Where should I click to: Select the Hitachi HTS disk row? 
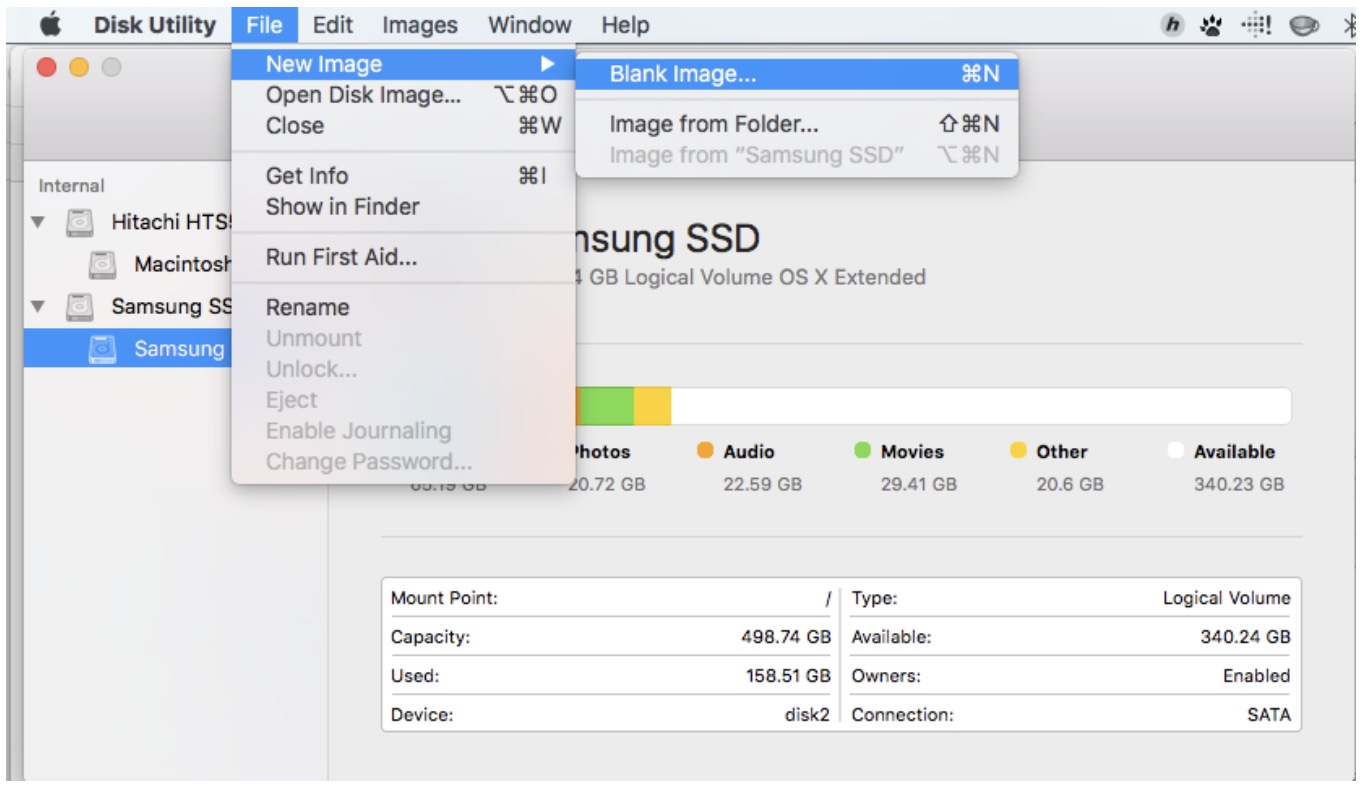point(128,222)
